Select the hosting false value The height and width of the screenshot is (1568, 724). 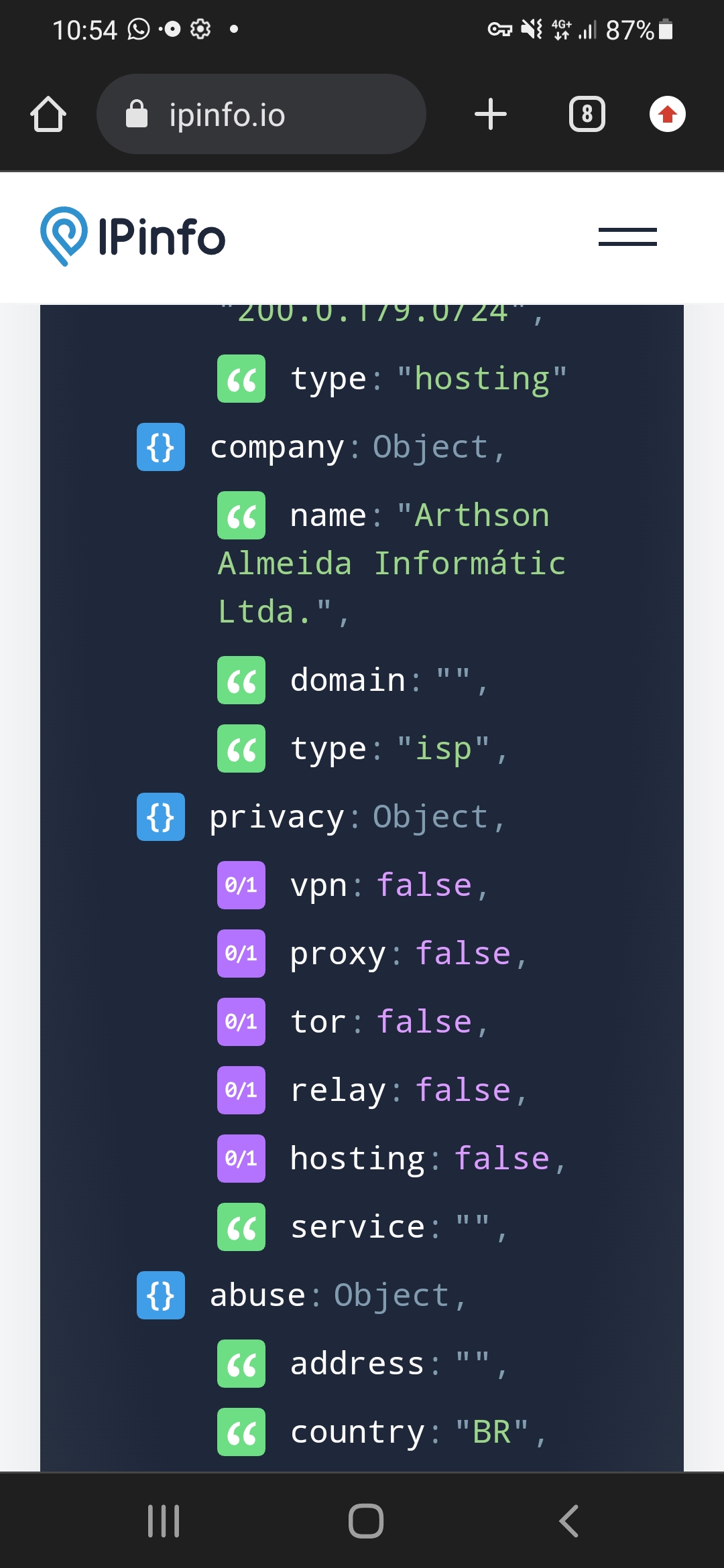click(x=502, y=1159)
